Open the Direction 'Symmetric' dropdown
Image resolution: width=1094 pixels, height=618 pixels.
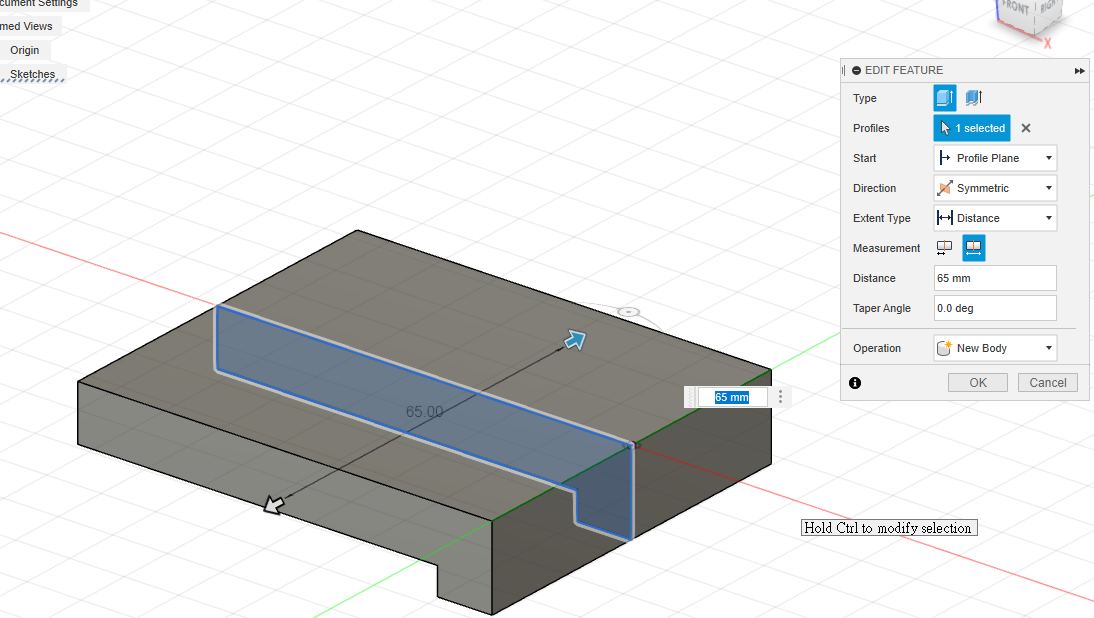coord(995,188)
